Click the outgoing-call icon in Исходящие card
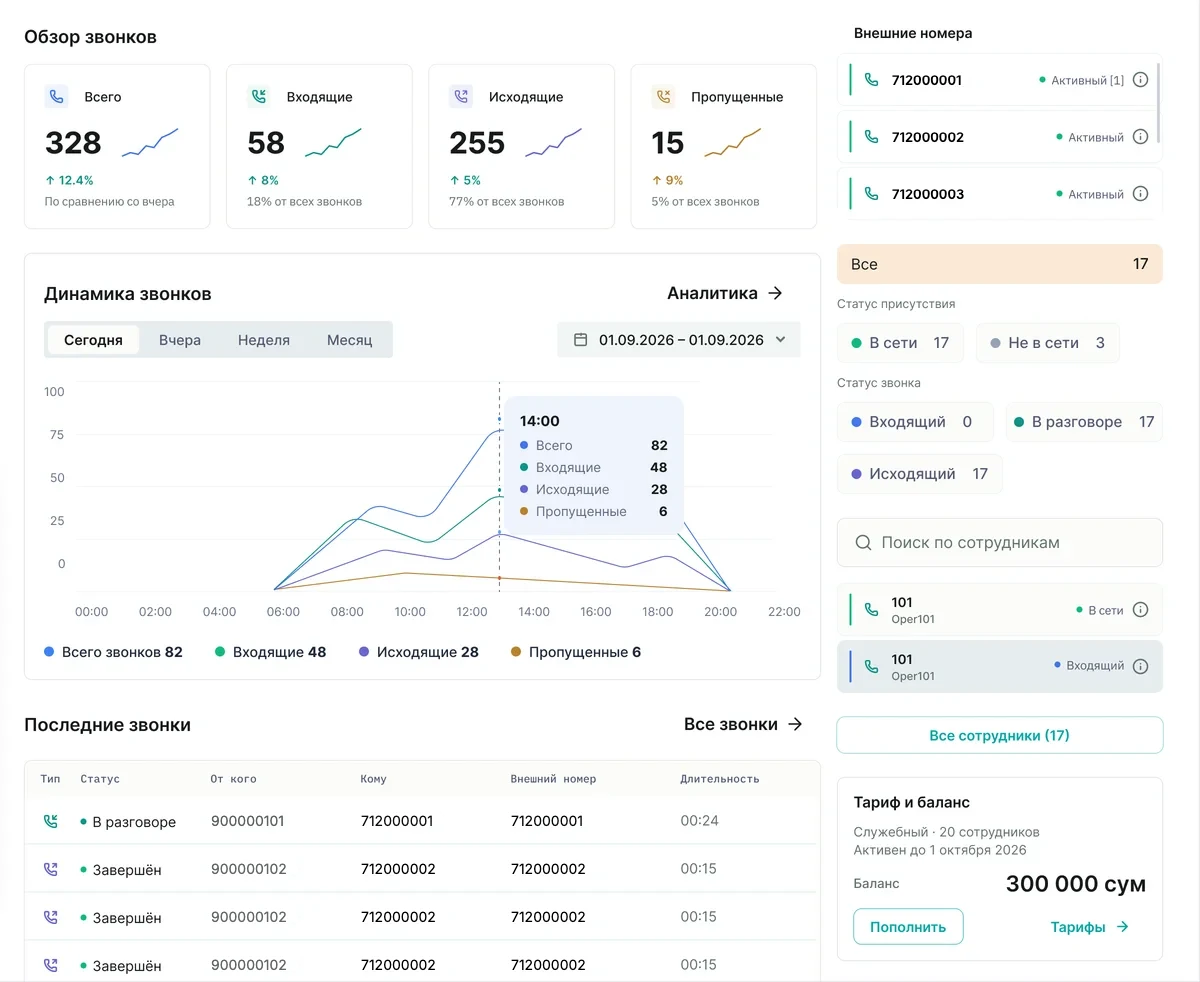1200x982 pixels. (461, 97)
